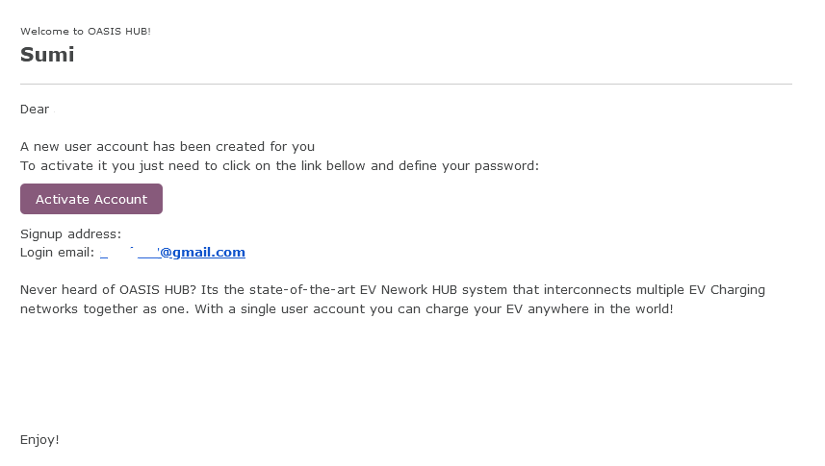This screenshot has height=466, width=825.
Task: Click the 'Welcome to OASIS HUB!' header text
Action: (85, 32)
